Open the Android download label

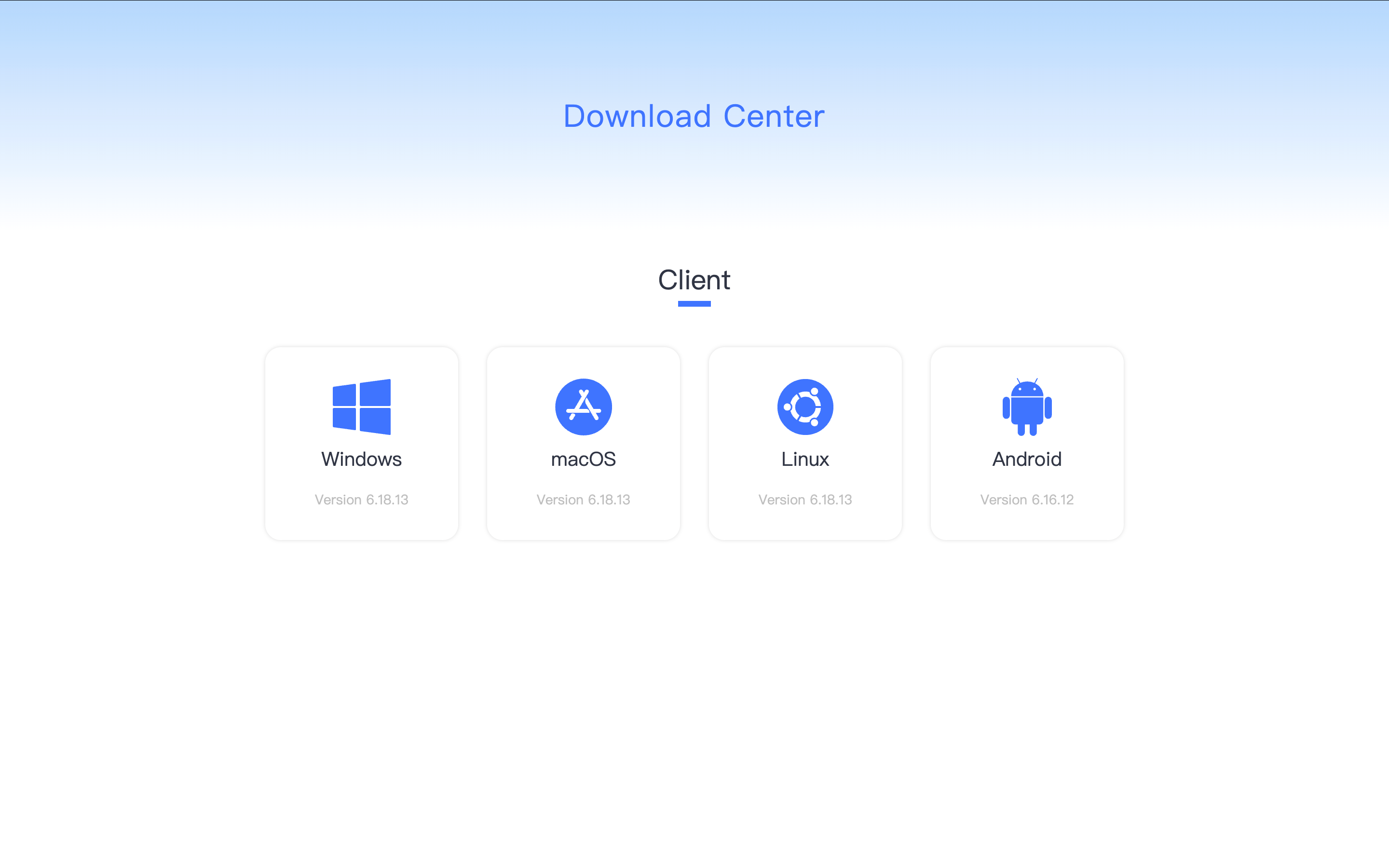point(1027,459)
